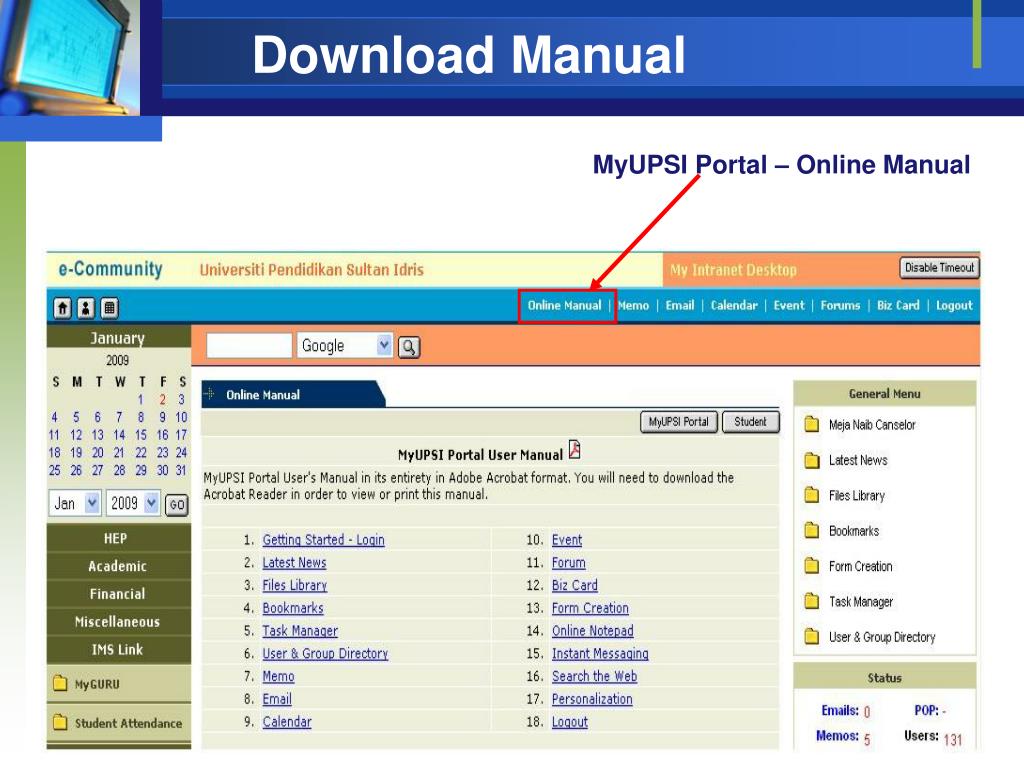Click inside the search text field
1024x768 pixels.
click(249, 345)
